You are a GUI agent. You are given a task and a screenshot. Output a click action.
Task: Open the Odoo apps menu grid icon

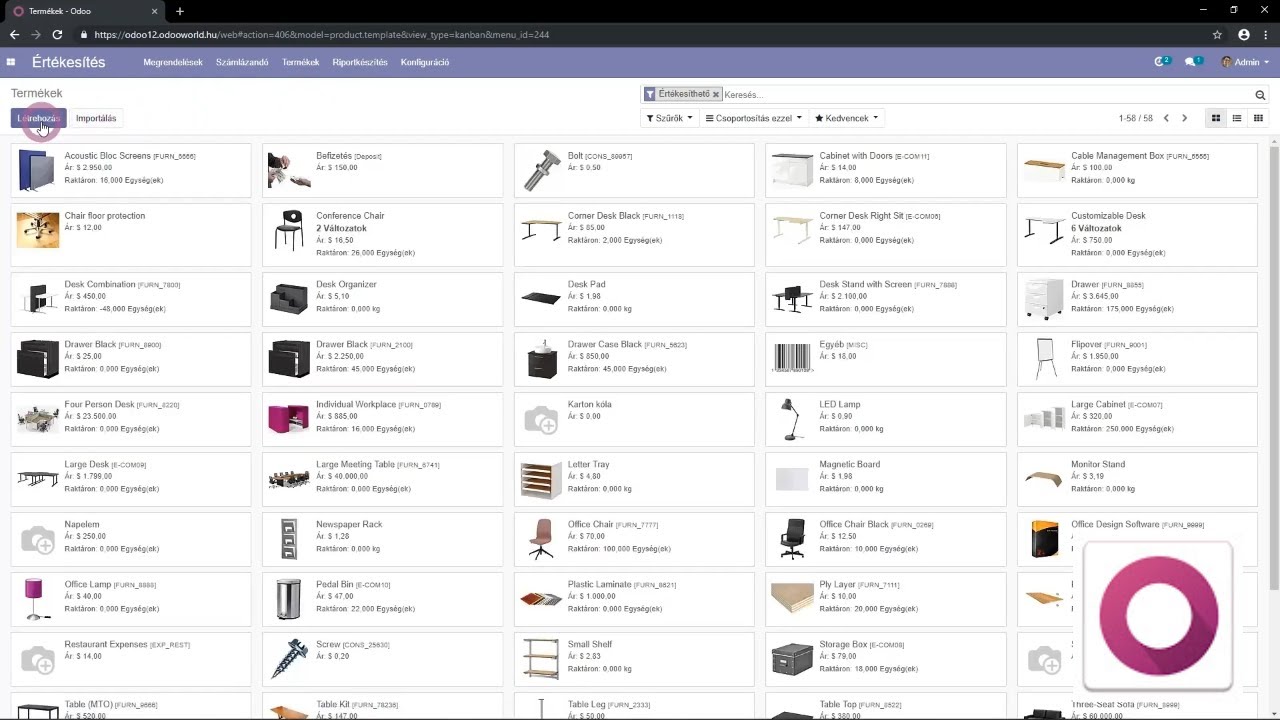point(11,62)
